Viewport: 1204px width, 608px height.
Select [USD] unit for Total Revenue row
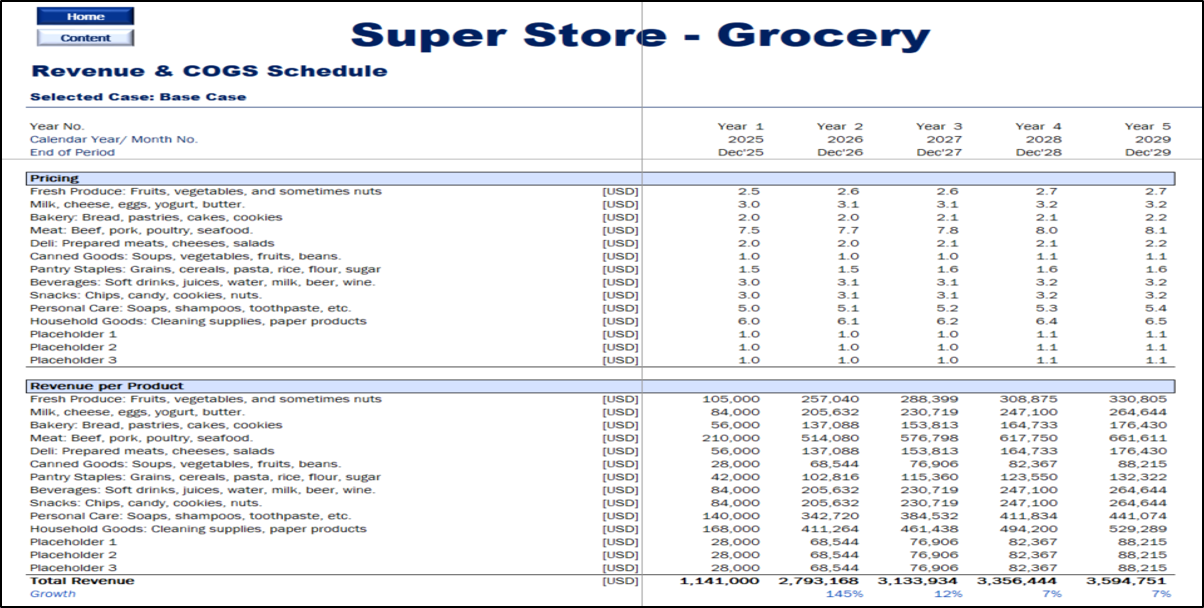click(620, 581)
